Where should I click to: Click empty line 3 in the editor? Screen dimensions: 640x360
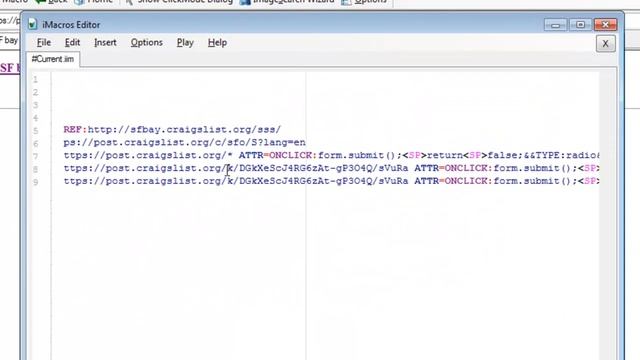325,105
